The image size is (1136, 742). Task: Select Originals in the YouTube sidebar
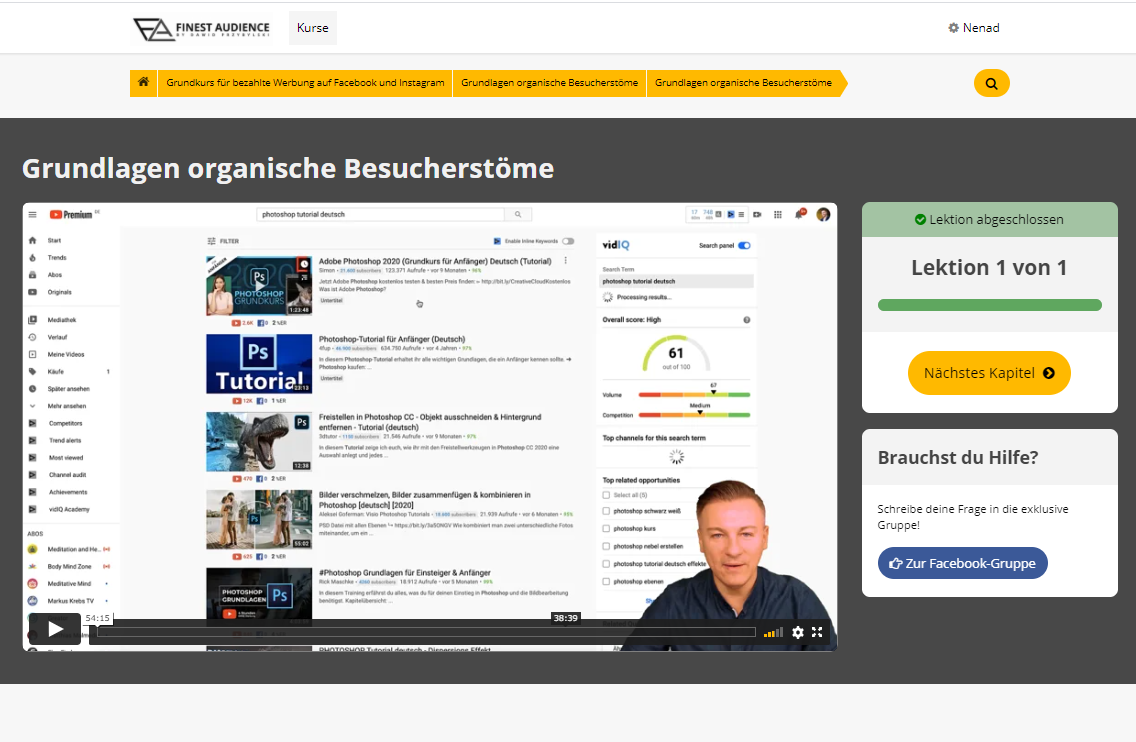click(x=59, y=293)
